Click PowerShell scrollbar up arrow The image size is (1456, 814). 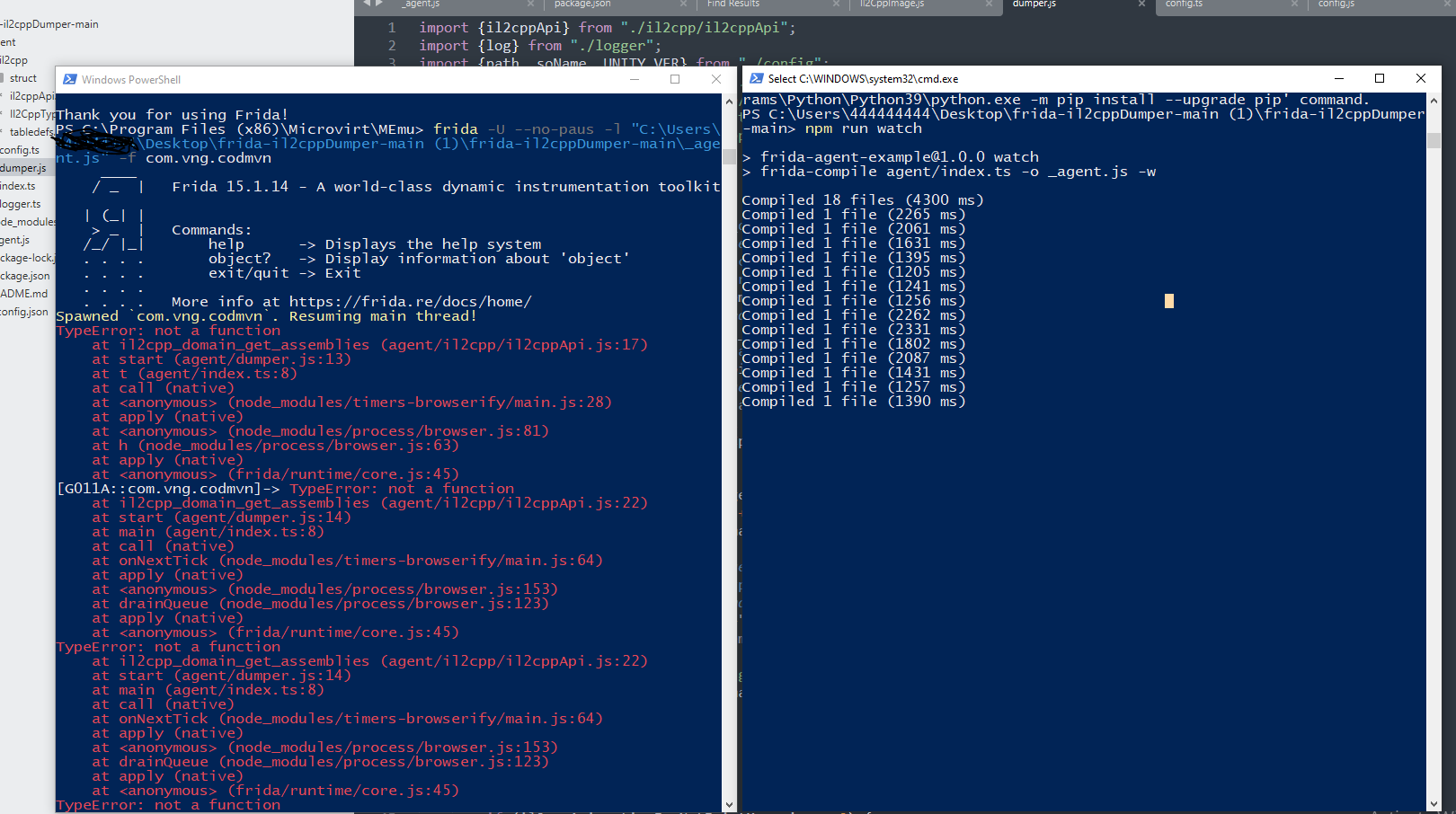click(729, 101)
